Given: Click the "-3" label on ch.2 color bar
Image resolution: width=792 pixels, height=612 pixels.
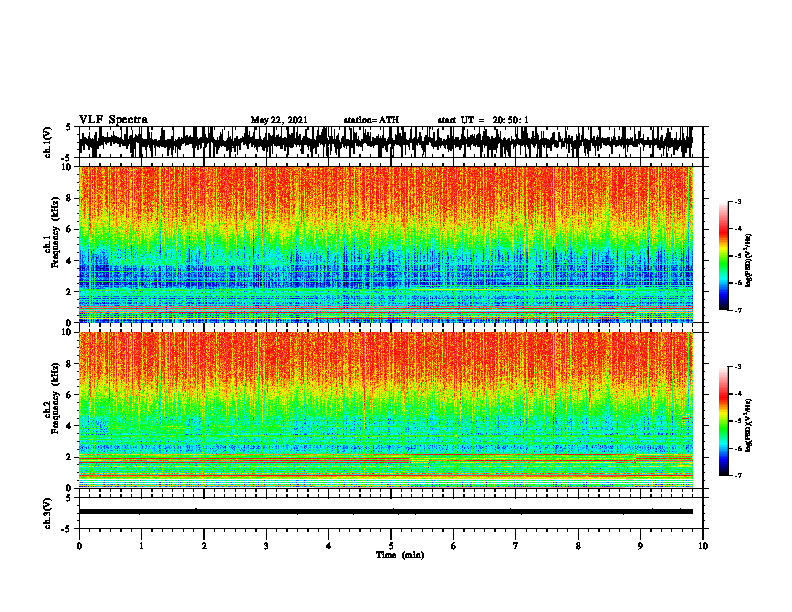Looking at the screenshot, I should coord(738,367).
